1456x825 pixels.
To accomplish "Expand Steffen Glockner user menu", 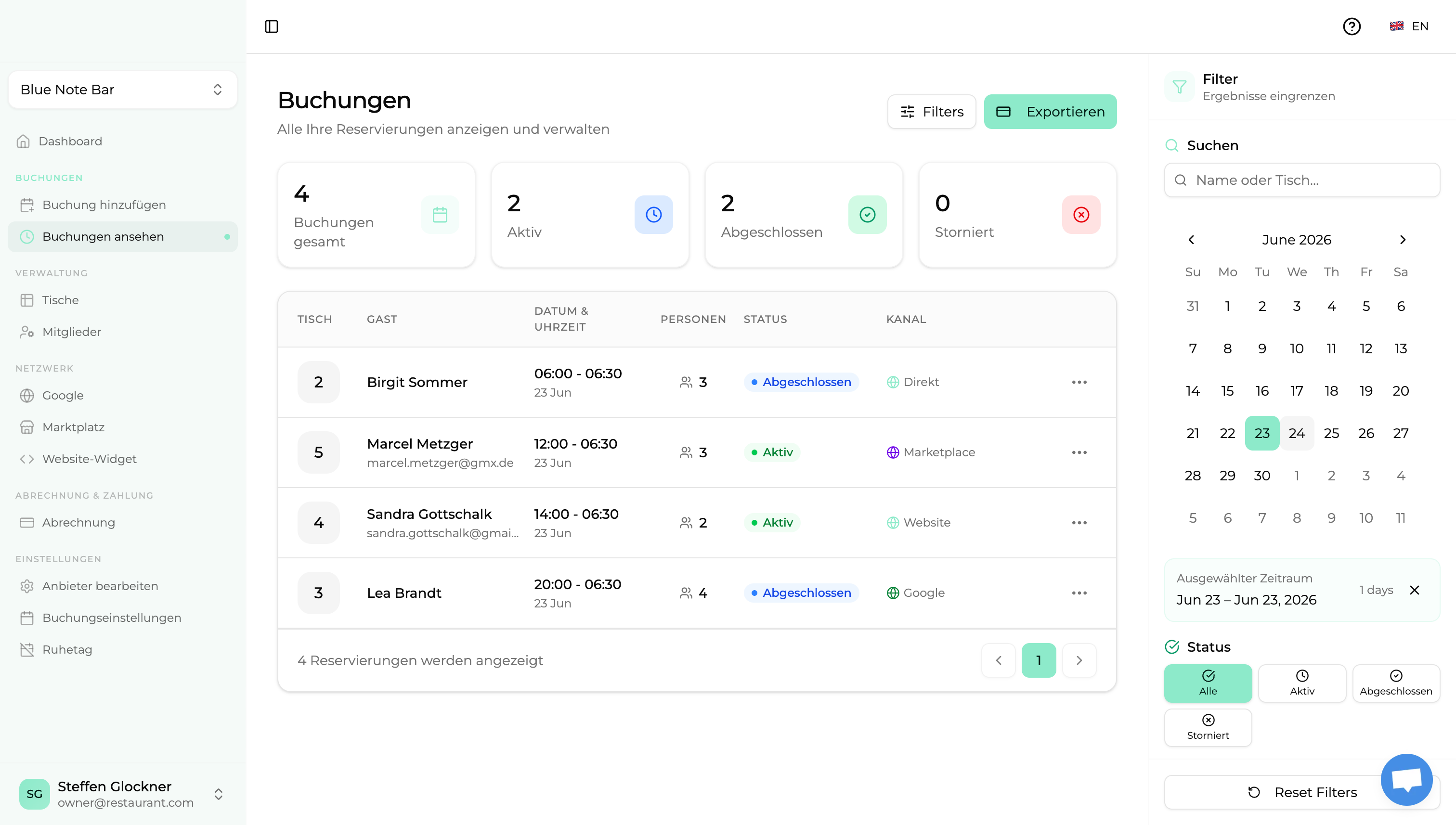I will (122, 794).
